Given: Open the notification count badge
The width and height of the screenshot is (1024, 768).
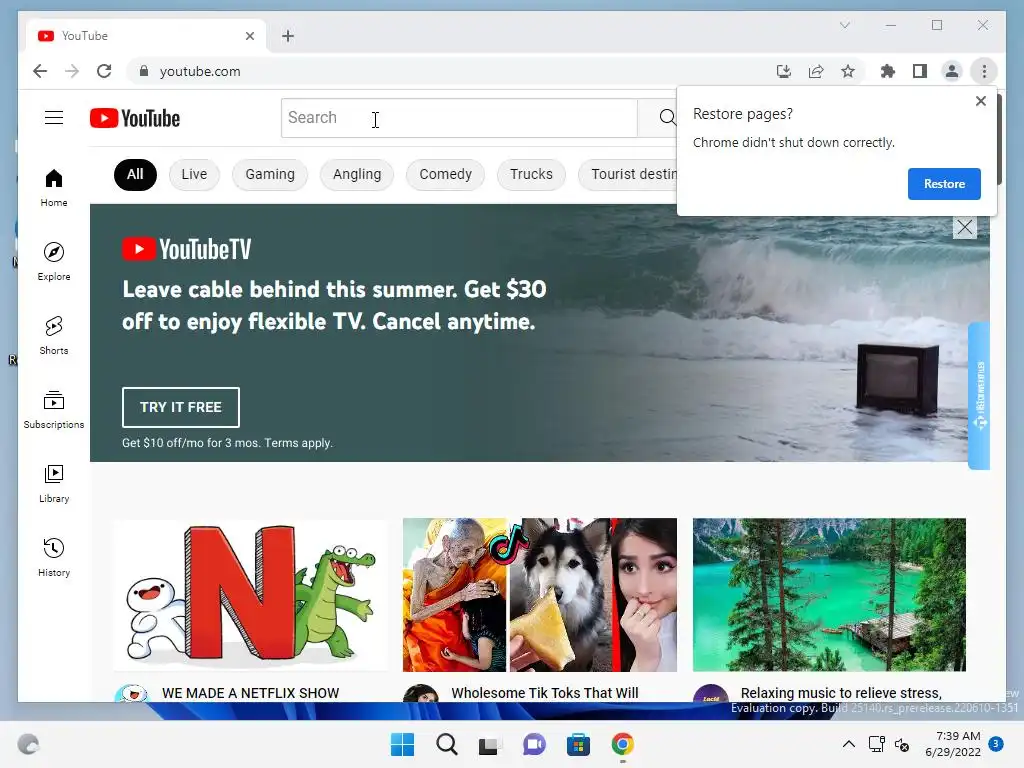Looking at the screenshot, I should (x=996, y=743).
